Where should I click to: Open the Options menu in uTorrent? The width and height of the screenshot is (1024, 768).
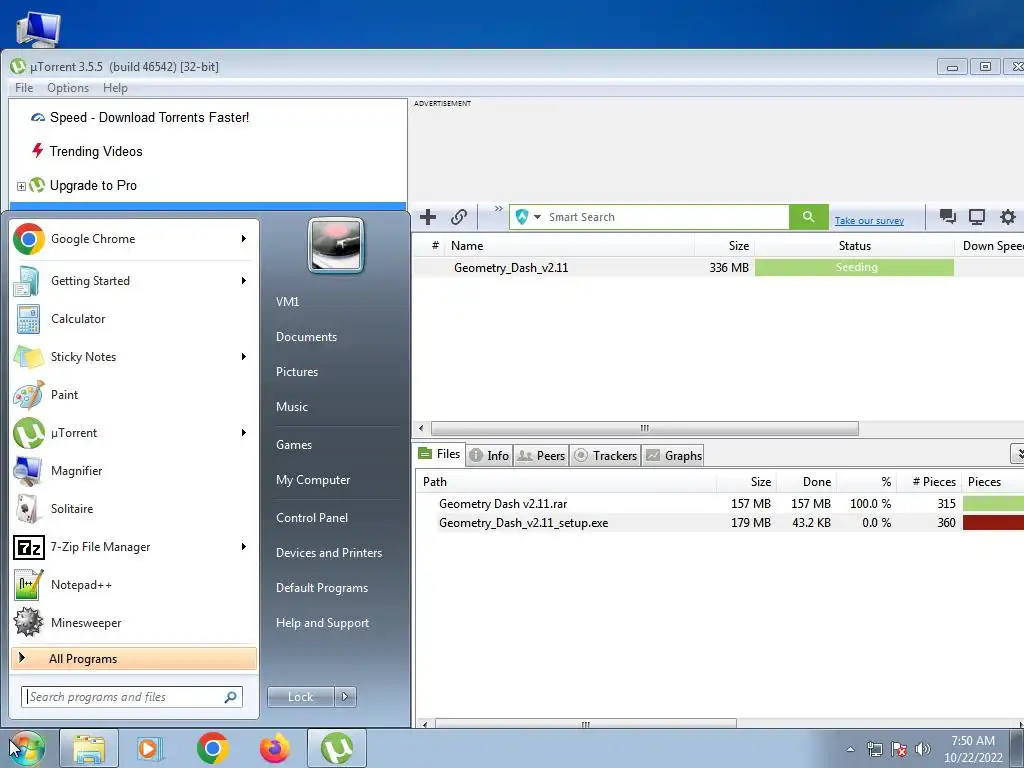(68, 88)
